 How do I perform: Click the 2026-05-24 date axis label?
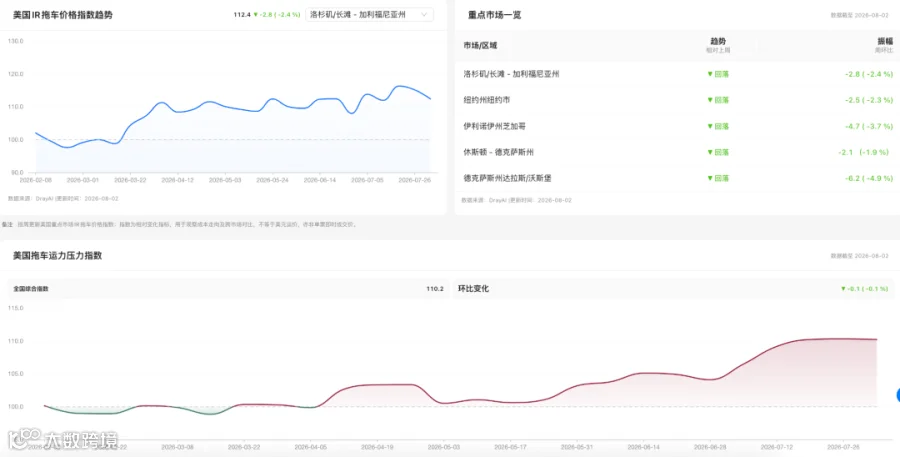272,180
